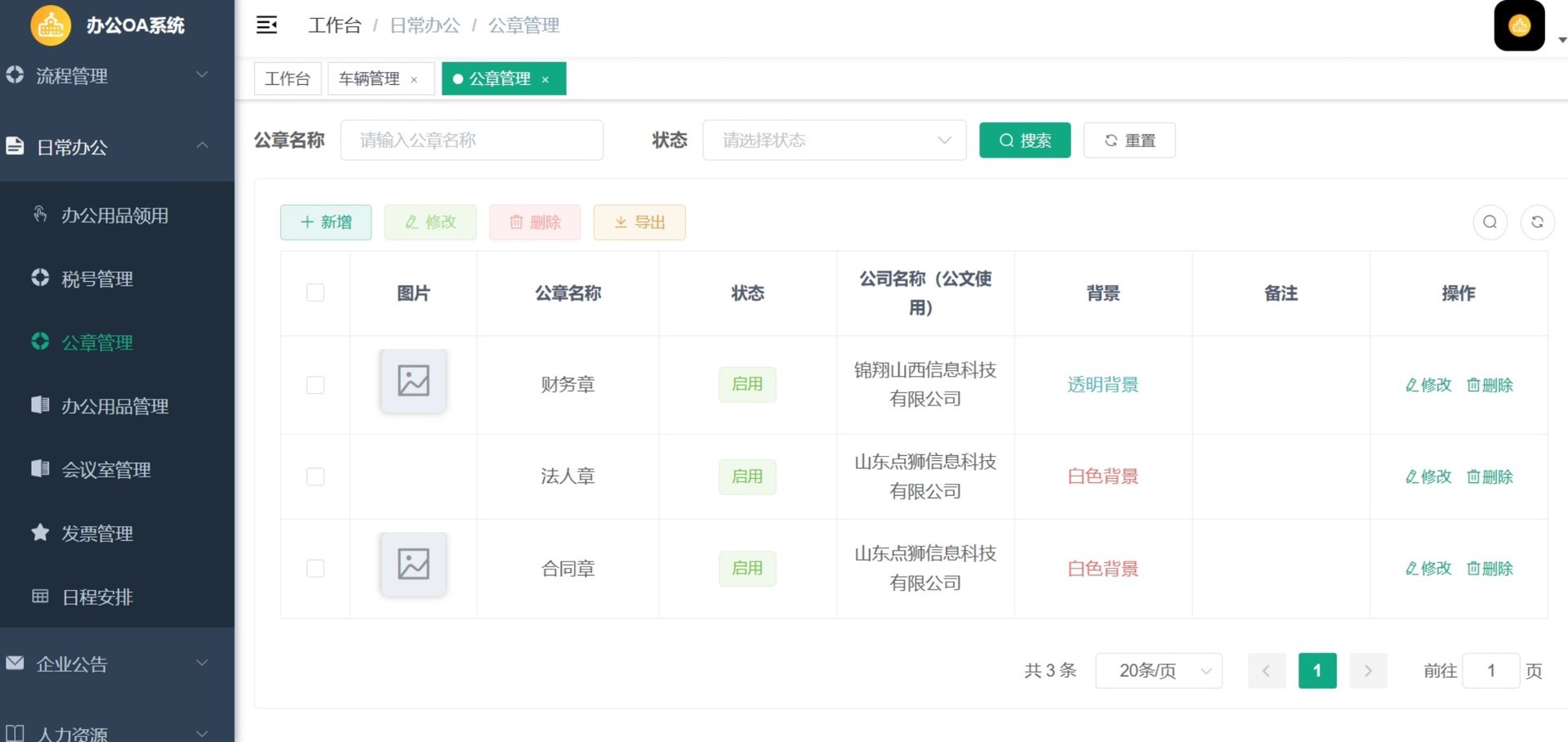
Task: Tick the select-all checkbox in table header
Action: click(315, 293)
